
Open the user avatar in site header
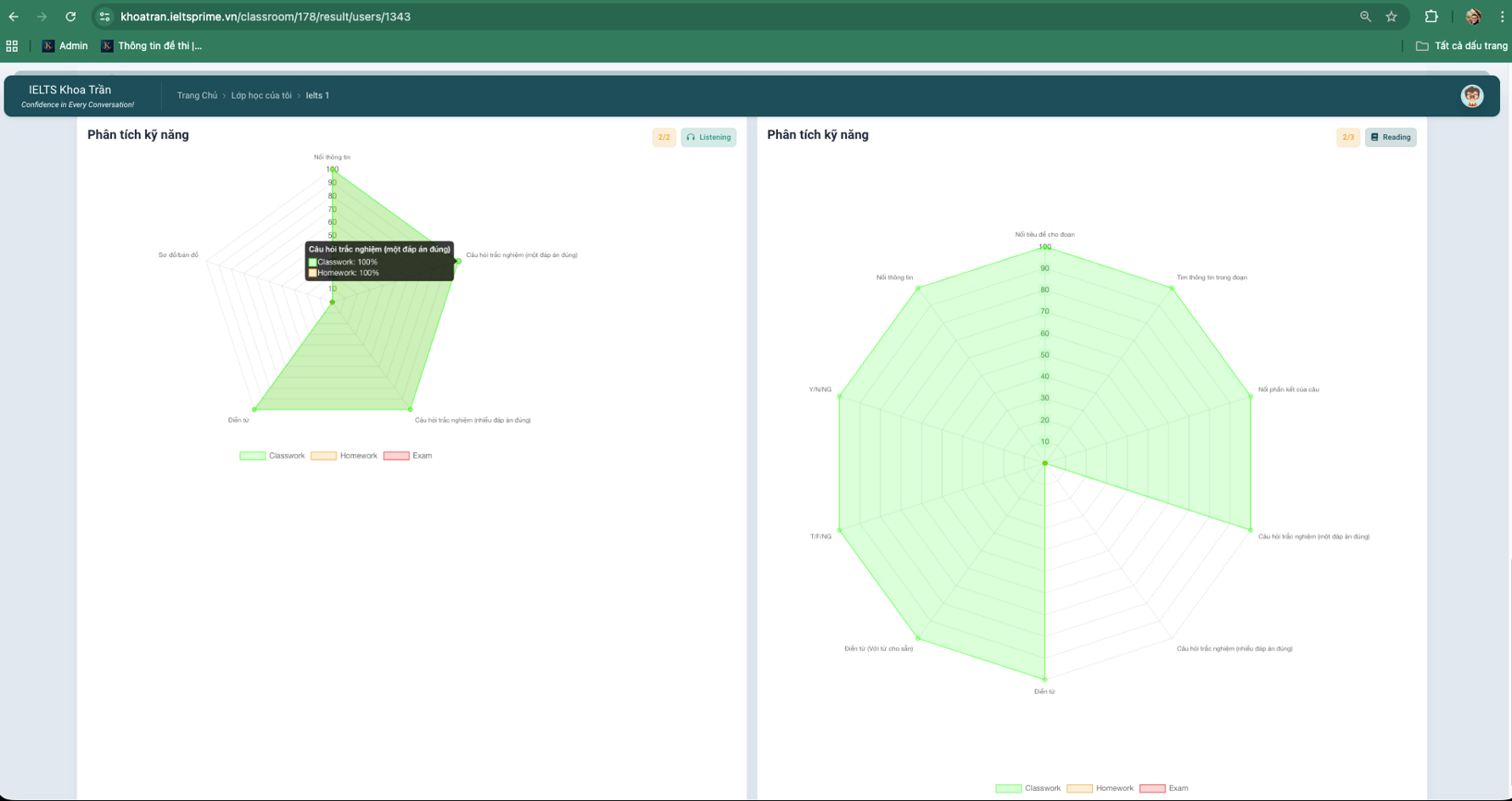pyautogui.click(x=1471, y=96)
